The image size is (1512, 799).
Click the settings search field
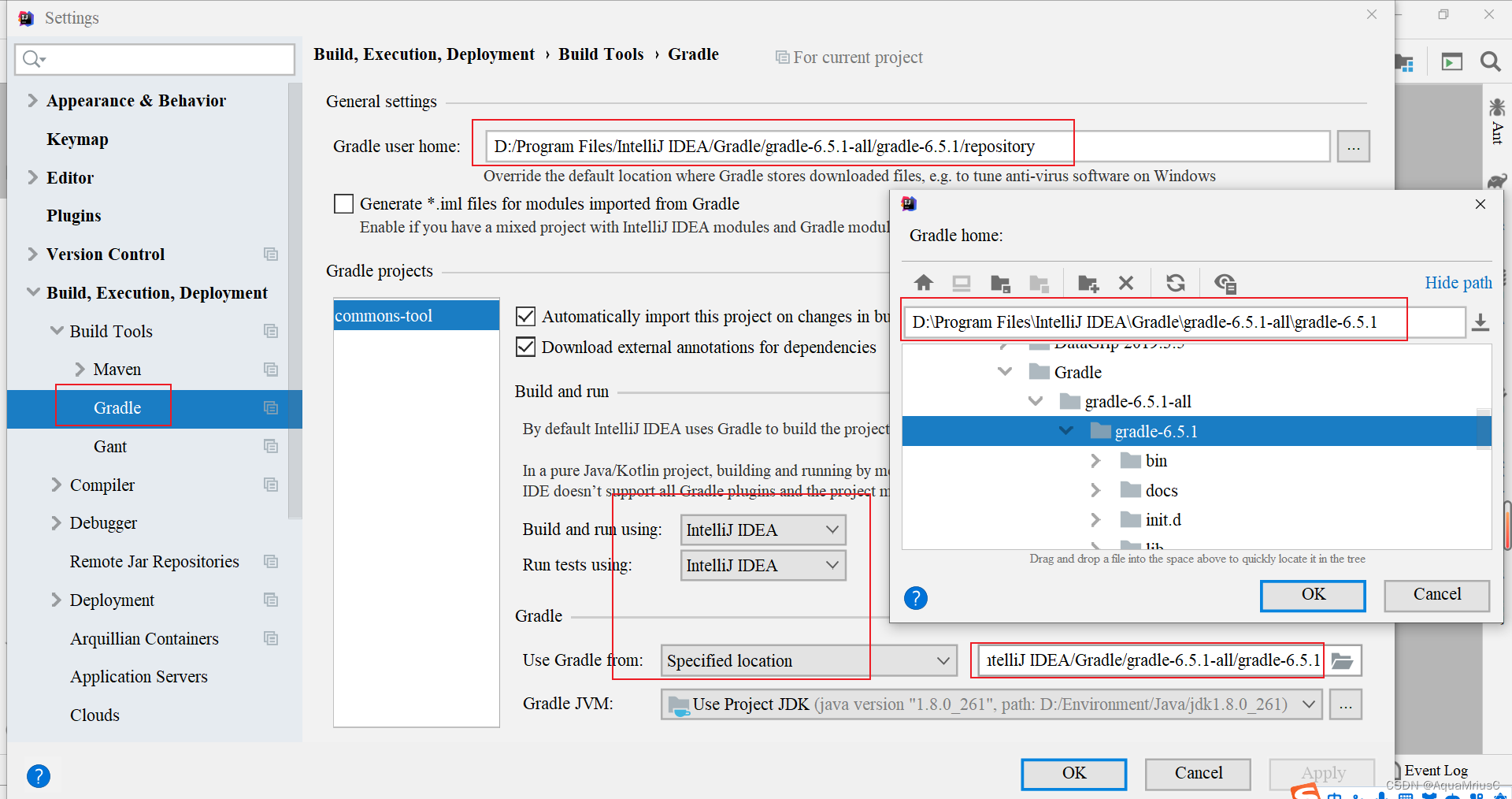(x=155, y=59)
